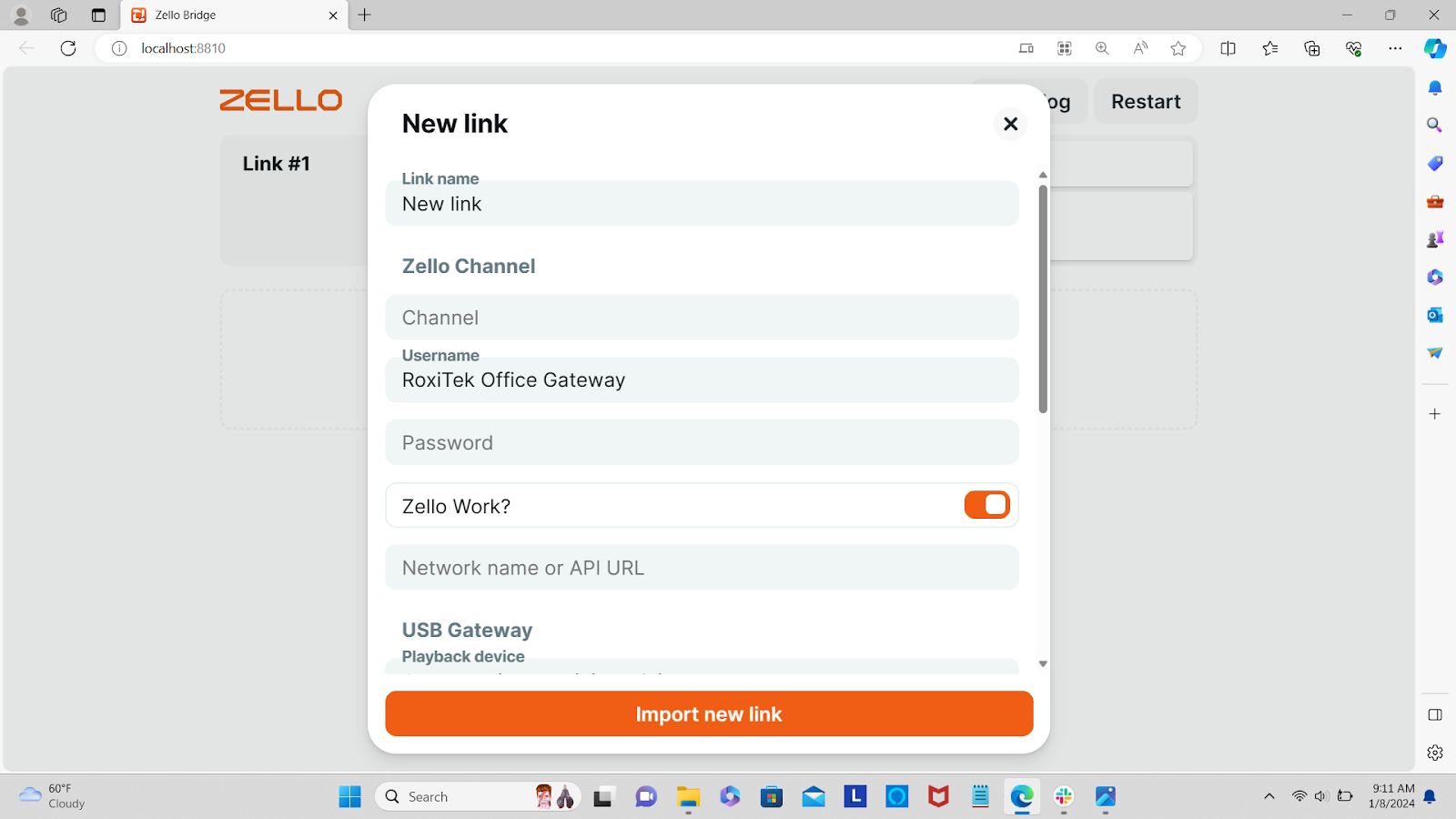Viewport: 1456px width, 819px height.
Task: Click the Channel input field
Action: point(702,318)
